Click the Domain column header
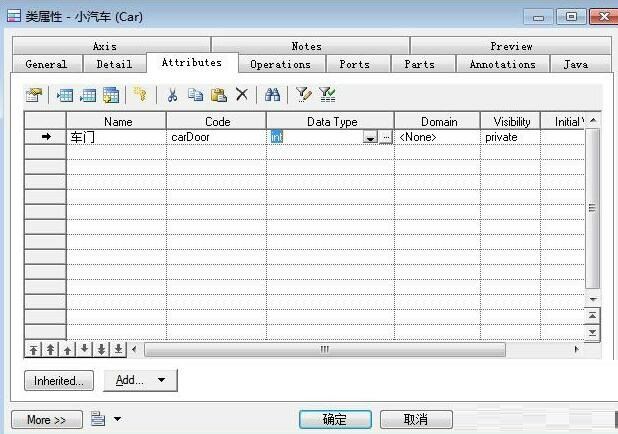The image size is (618, 434). [437, 121]
